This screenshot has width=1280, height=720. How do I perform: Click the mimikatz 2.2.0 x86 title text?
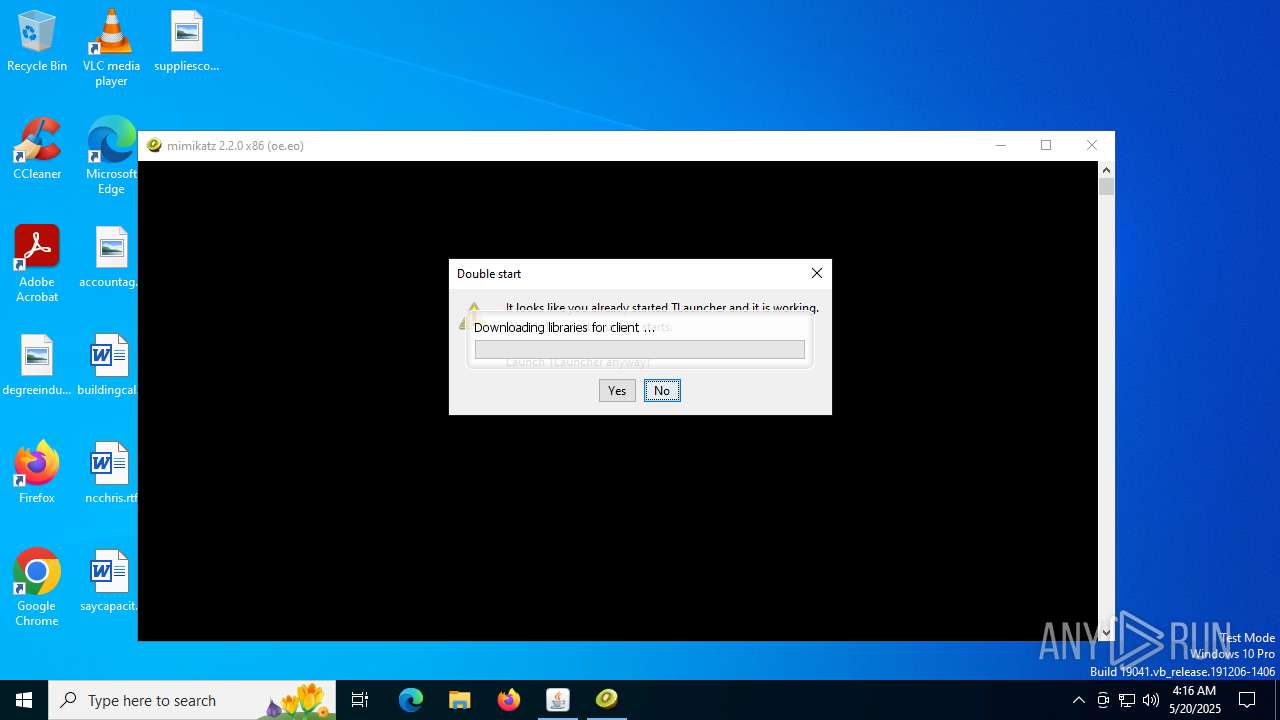coord(235,146)
